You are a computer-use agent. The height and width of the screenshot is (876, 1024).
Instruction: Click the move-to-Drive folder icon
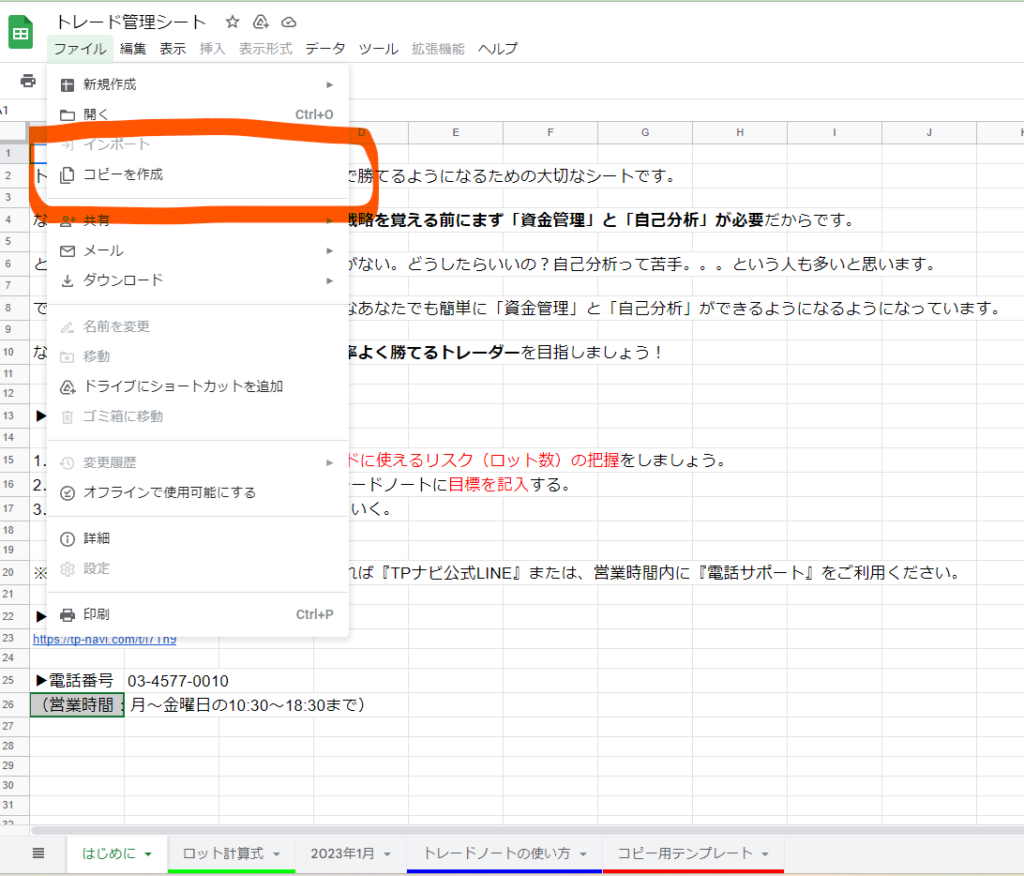tap(261, 22)
